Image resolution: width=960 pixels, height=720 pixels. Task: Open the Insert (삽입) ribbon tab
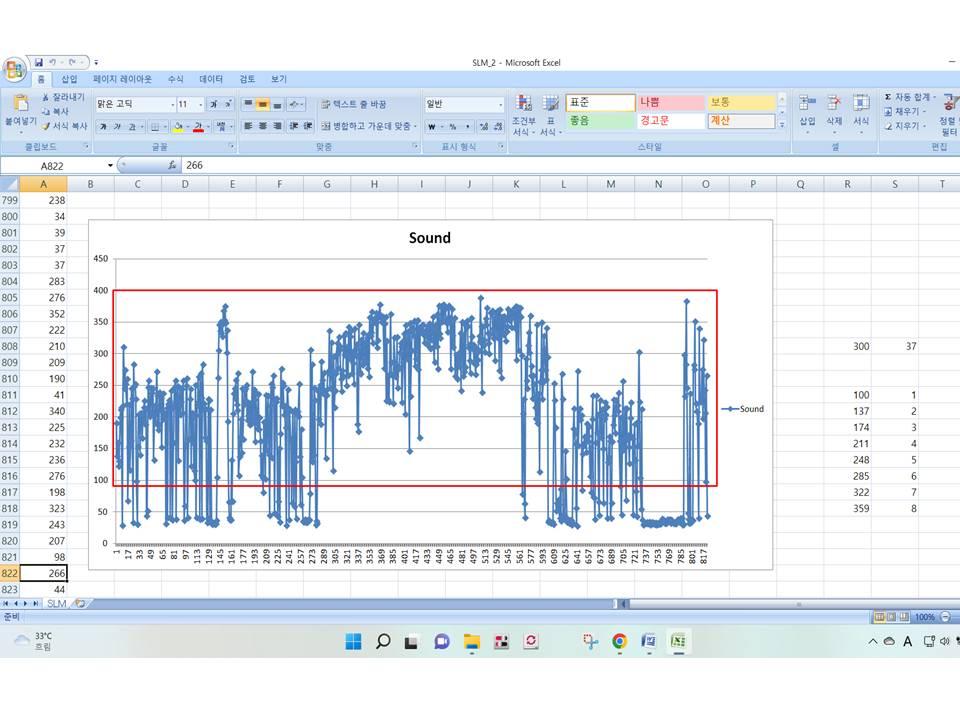tap(69, 79)
